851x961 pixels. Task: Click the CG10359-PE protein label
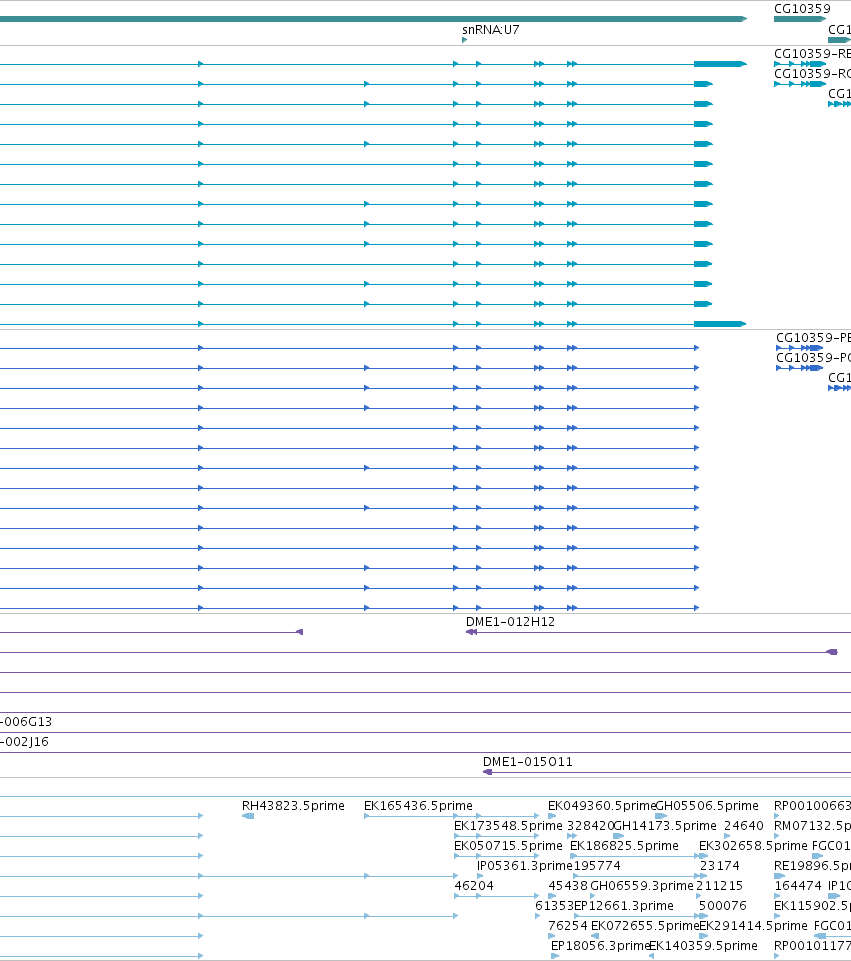coord(813,338)
